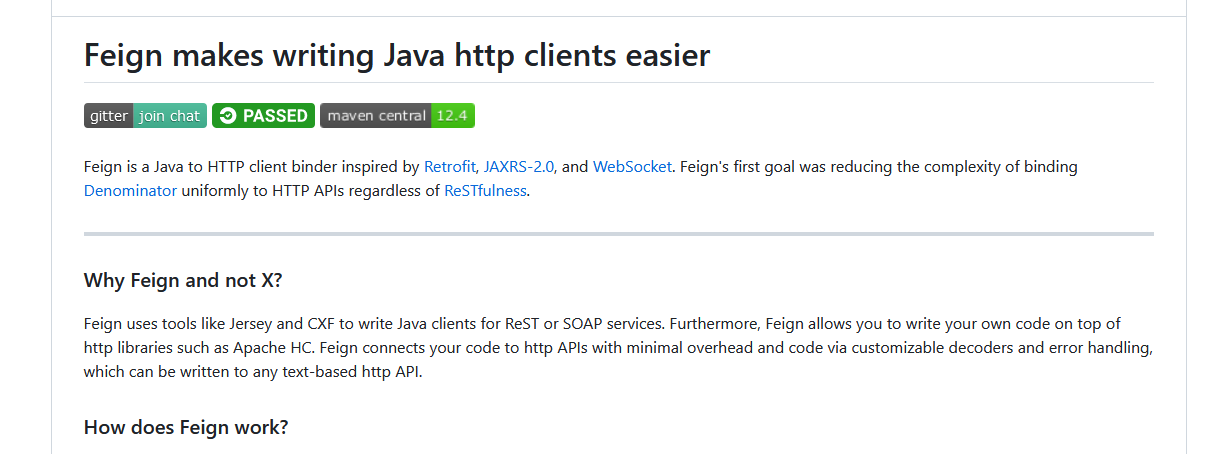Viewport: 1230px width, 454px height.
Task: Open the Retrofit link
Action: 449,167
